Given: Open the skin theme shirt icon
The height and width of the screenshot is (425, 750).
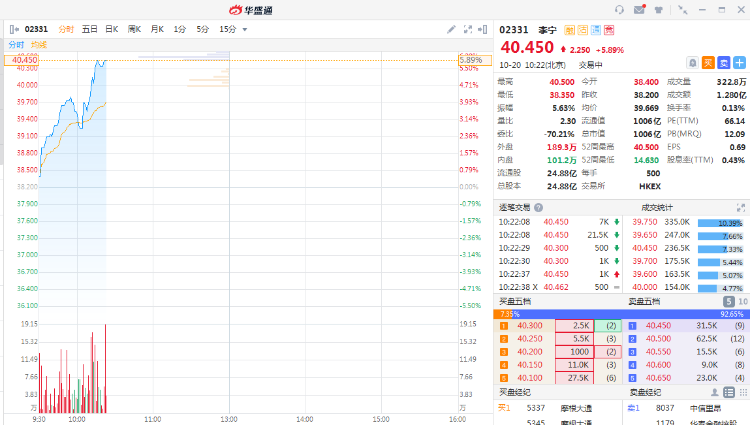Looking at the screenshot, I should point(659,10).
